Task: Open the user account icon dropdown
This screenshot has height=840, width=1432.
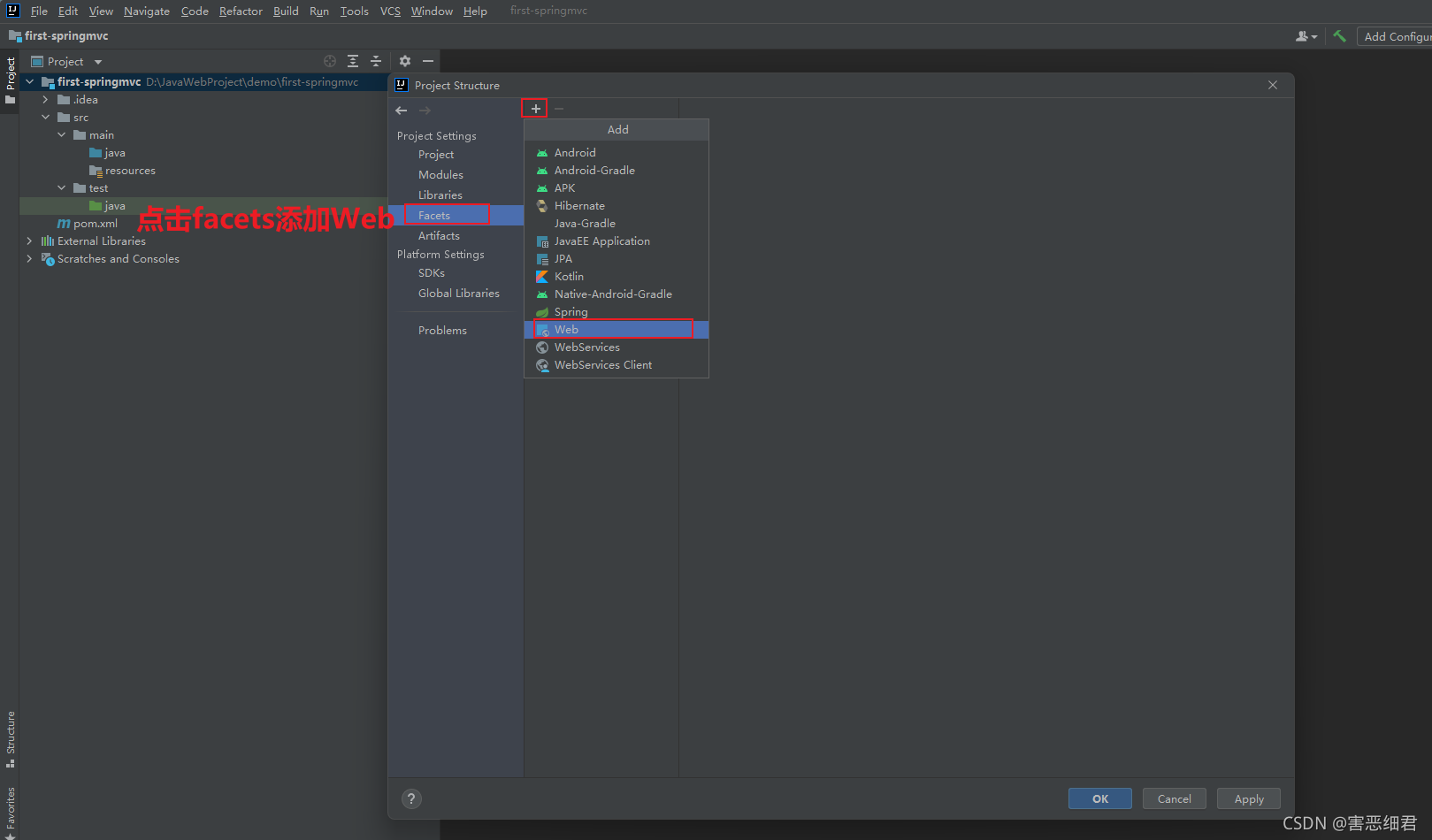Action: pos(1306,36)
